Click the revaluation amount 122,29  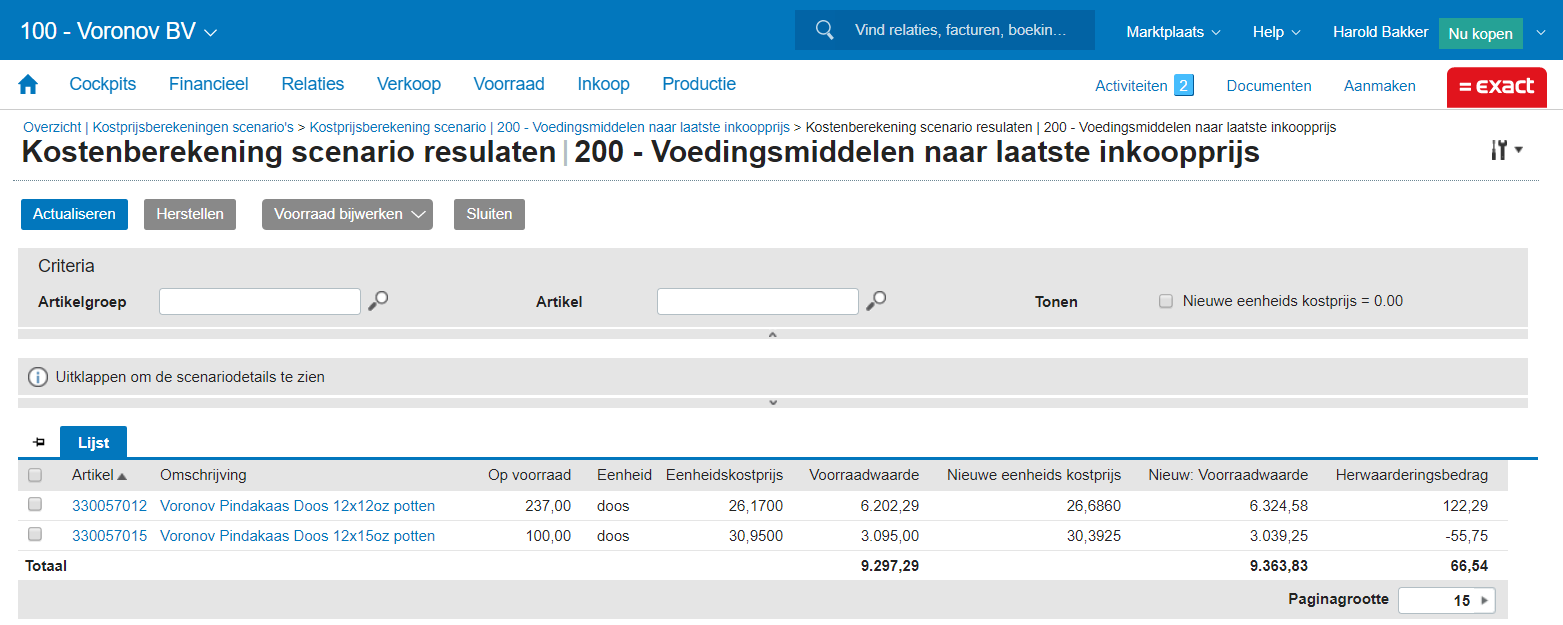click(x=1463, y=506)
